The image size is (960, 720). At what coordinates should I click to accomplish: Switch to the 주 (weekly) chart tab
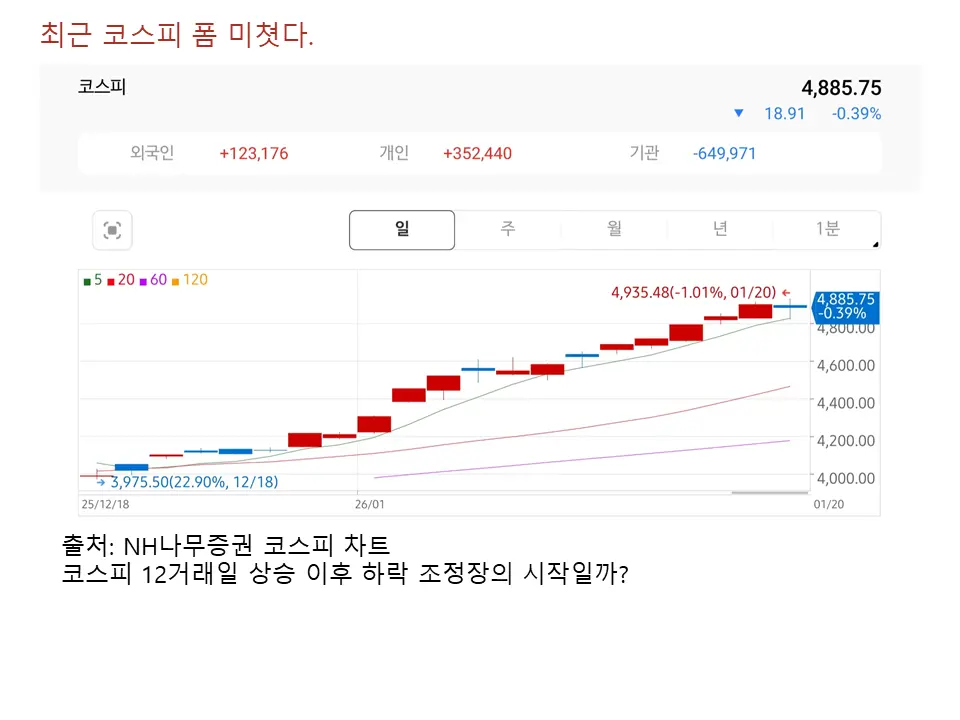tap(508, 230)
